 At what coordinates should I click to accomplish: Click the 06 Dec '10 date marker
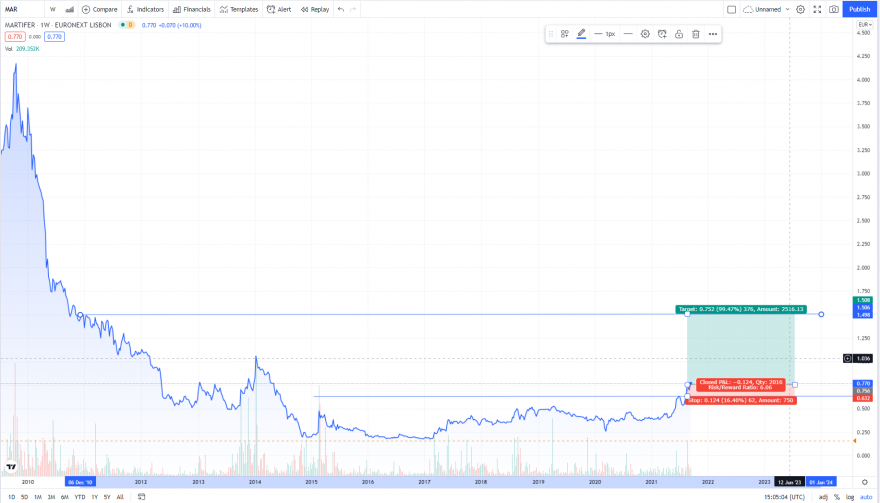[80, 482]
